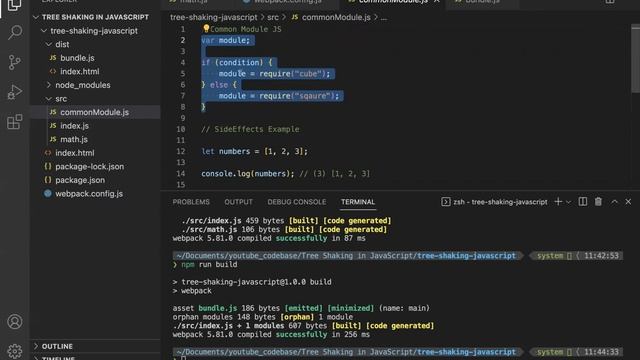Viewport: 640px width, 360px height.
Task: Click the require("cube") code line
Action: [274, 73]
